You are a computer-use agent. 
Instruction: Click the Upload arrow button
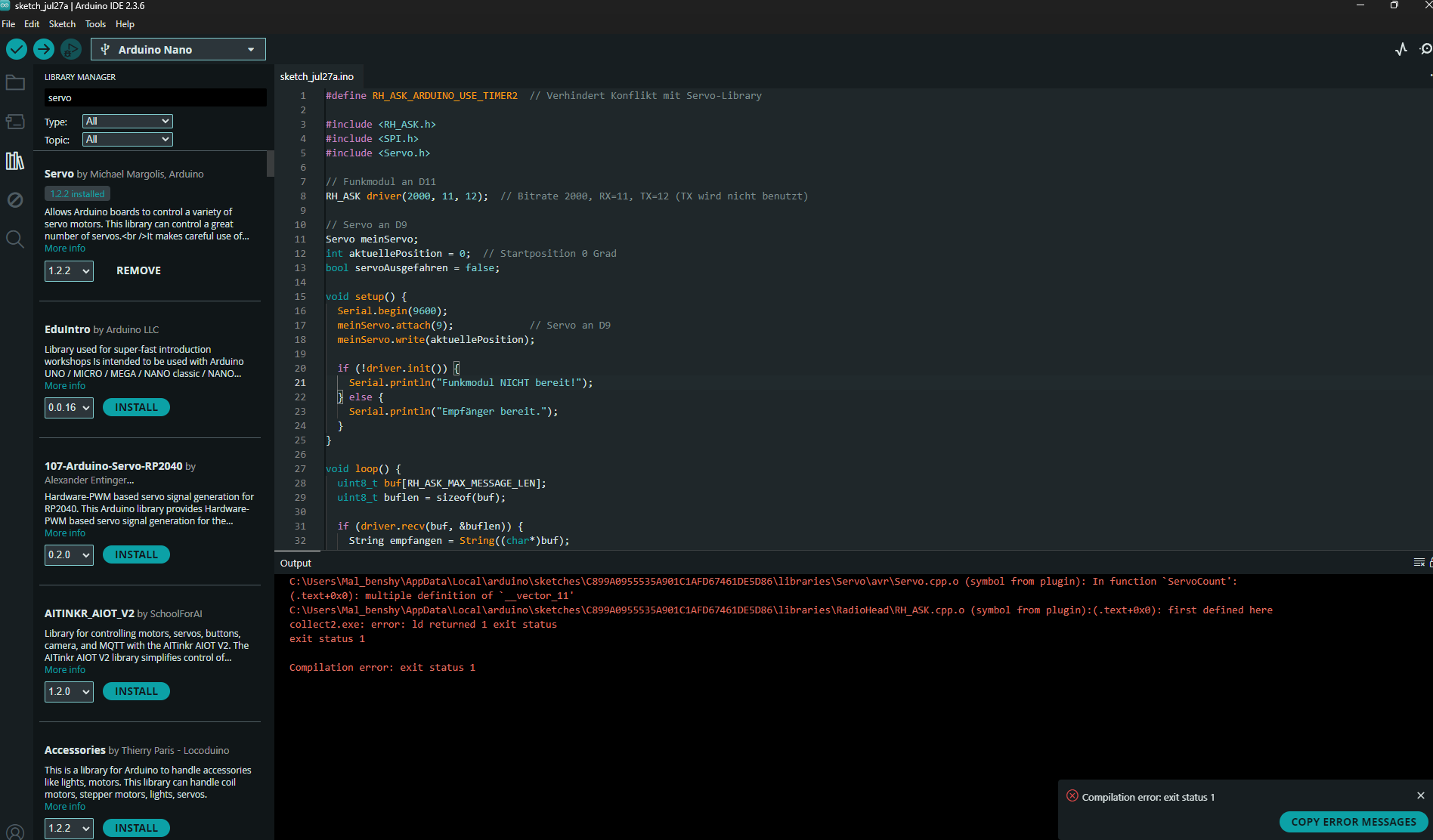[44, 49]
